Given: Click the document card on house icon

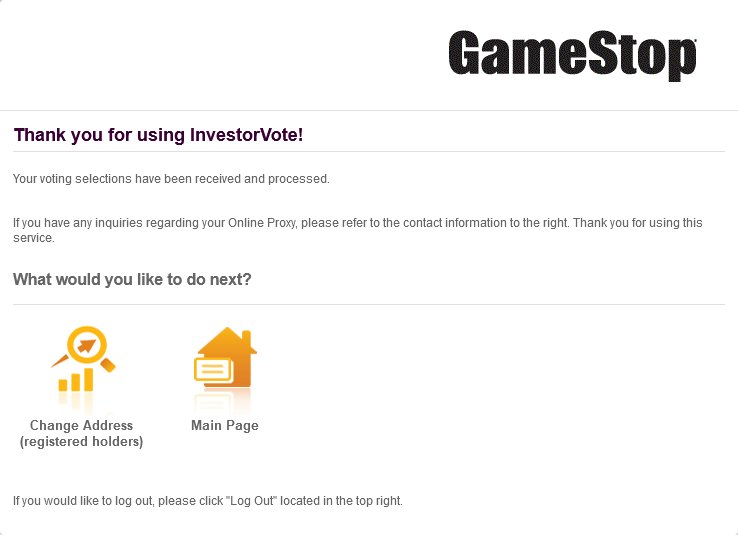Looking at the screenshot, I should coord(213,370).
